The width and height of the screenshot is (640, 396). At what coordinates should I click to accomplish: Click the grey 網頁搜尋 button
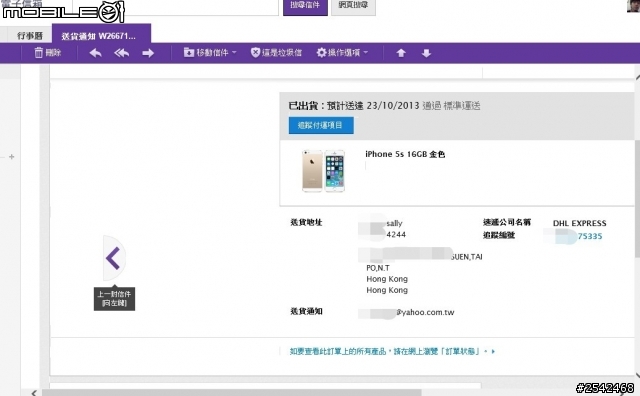pos(353,7)
